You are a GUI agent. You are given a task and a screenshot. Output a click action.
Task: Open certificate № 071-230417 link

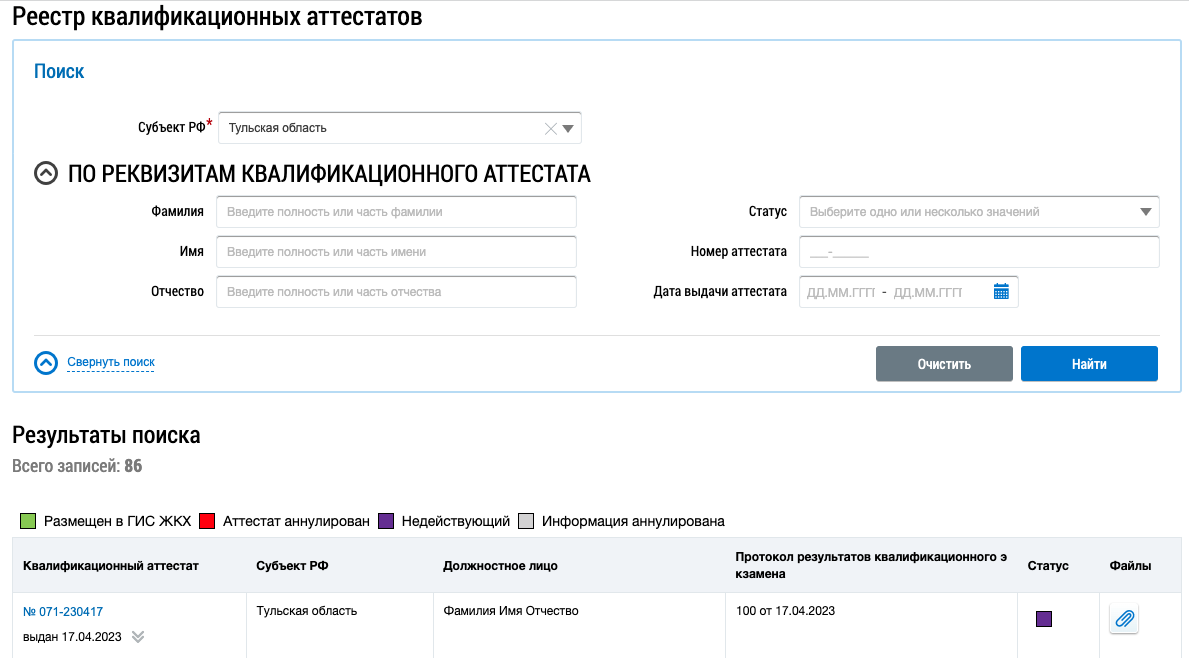coord(63,611)
